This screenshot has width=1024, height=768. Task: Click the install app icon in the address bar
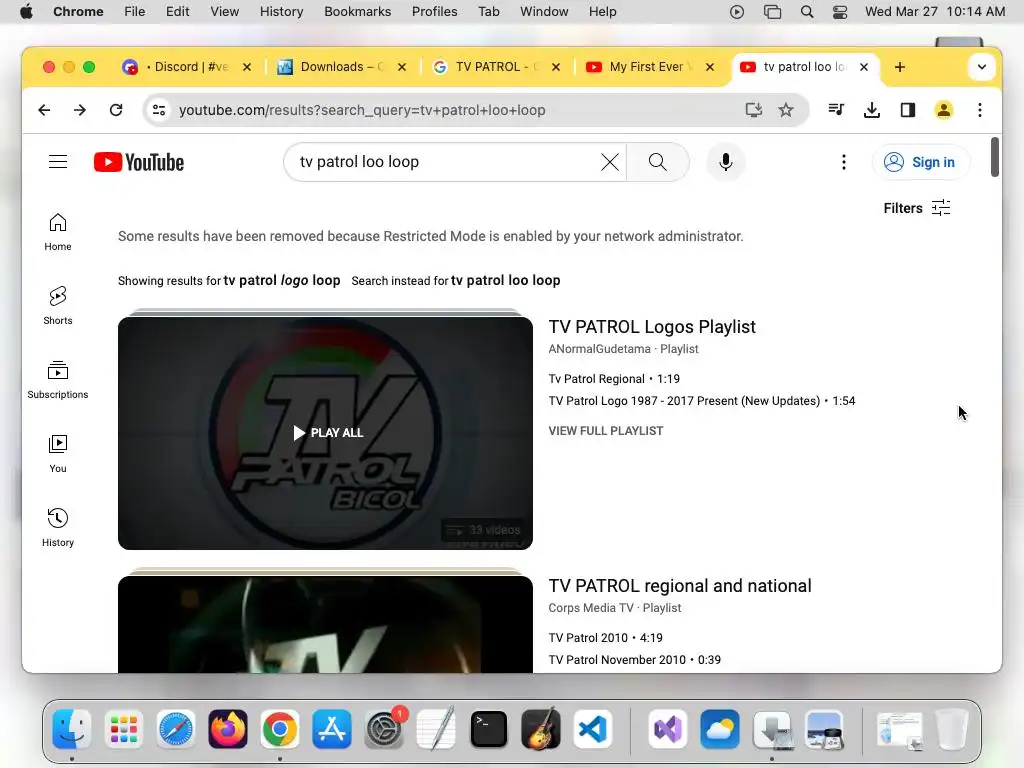tap(754, 110)
